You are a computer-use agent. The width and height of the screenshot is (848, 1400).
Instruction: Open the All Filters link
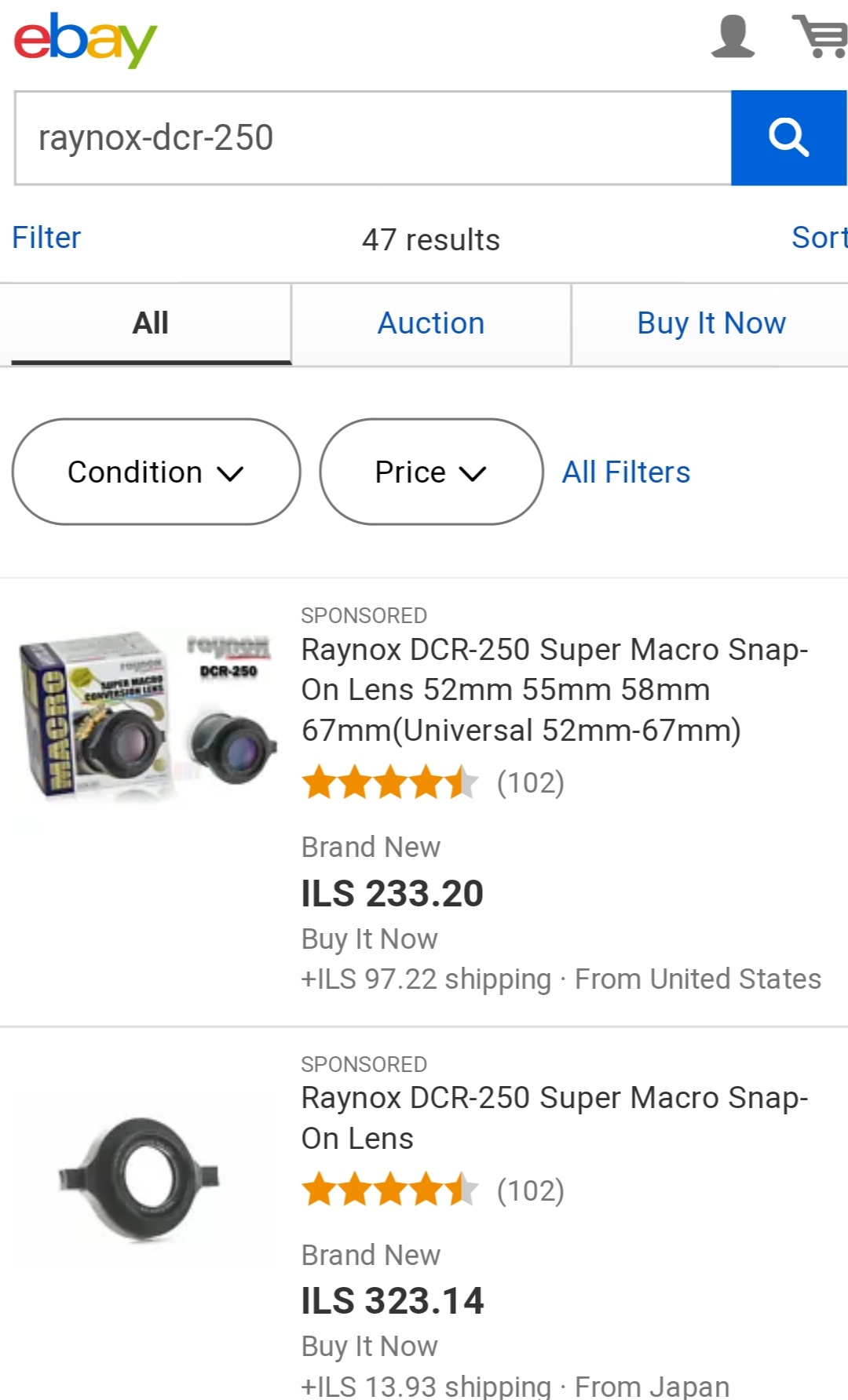point(626,472)
